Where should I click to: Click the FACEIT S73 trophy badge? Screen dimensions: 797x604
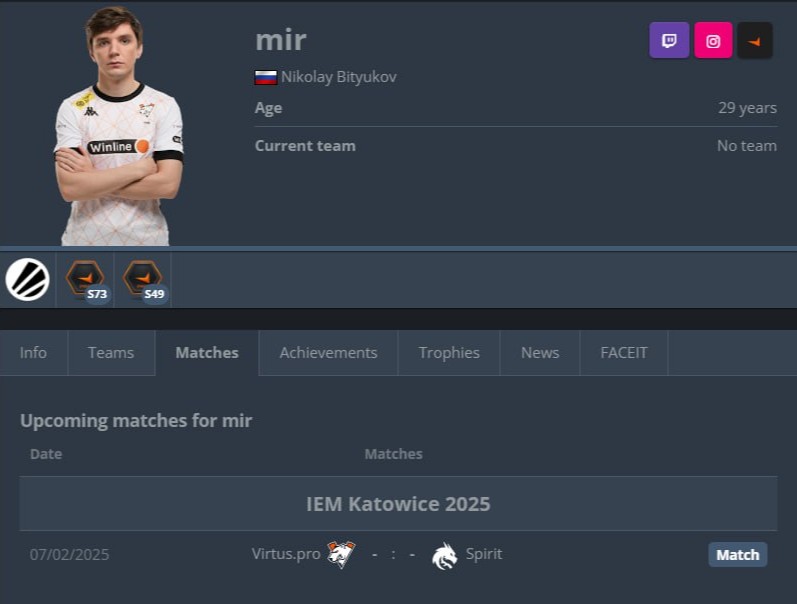tap(85, 281)
